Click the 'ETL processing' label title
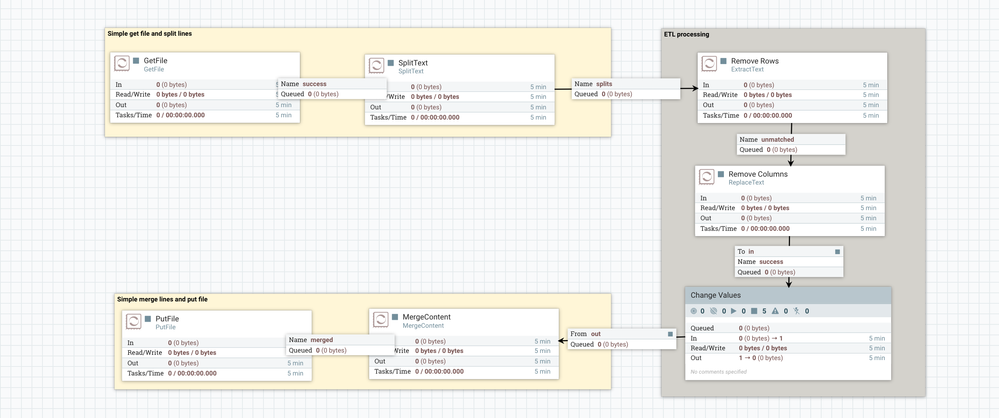The image size is (999, 418). pos(687,34)
